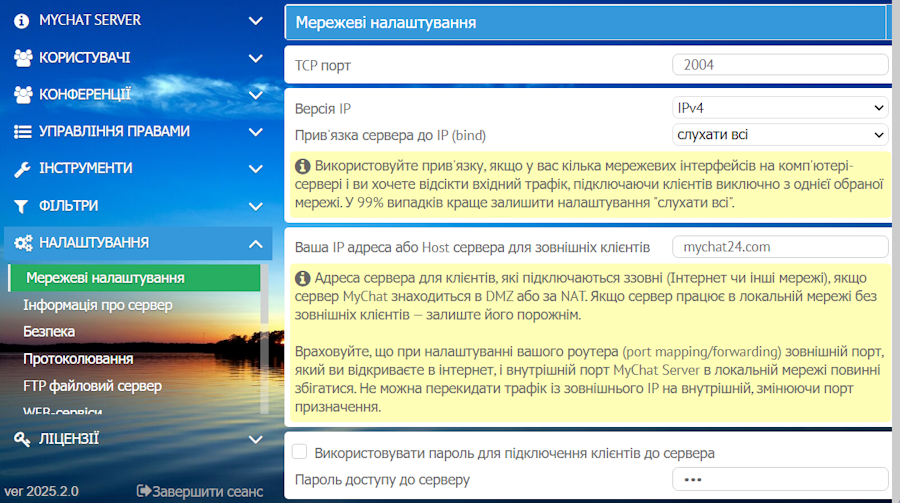Select Безпека in the settings submenu
Image resolution: width=900 pixels, height=503 pixels.
click(49, 331)
